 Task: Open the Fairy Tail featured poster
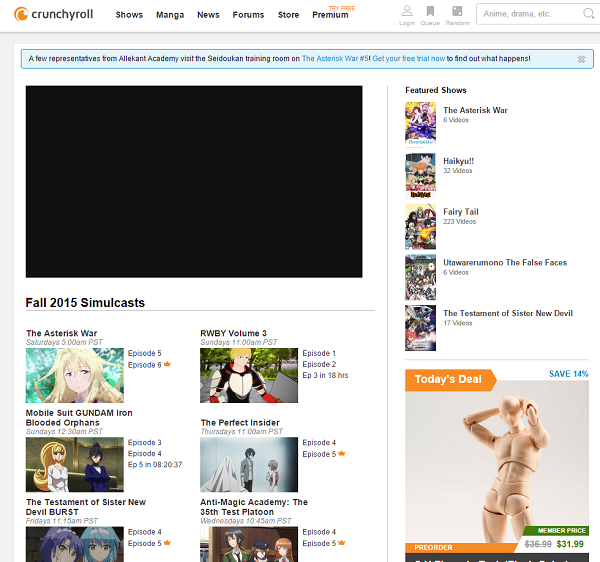(420, 226)
